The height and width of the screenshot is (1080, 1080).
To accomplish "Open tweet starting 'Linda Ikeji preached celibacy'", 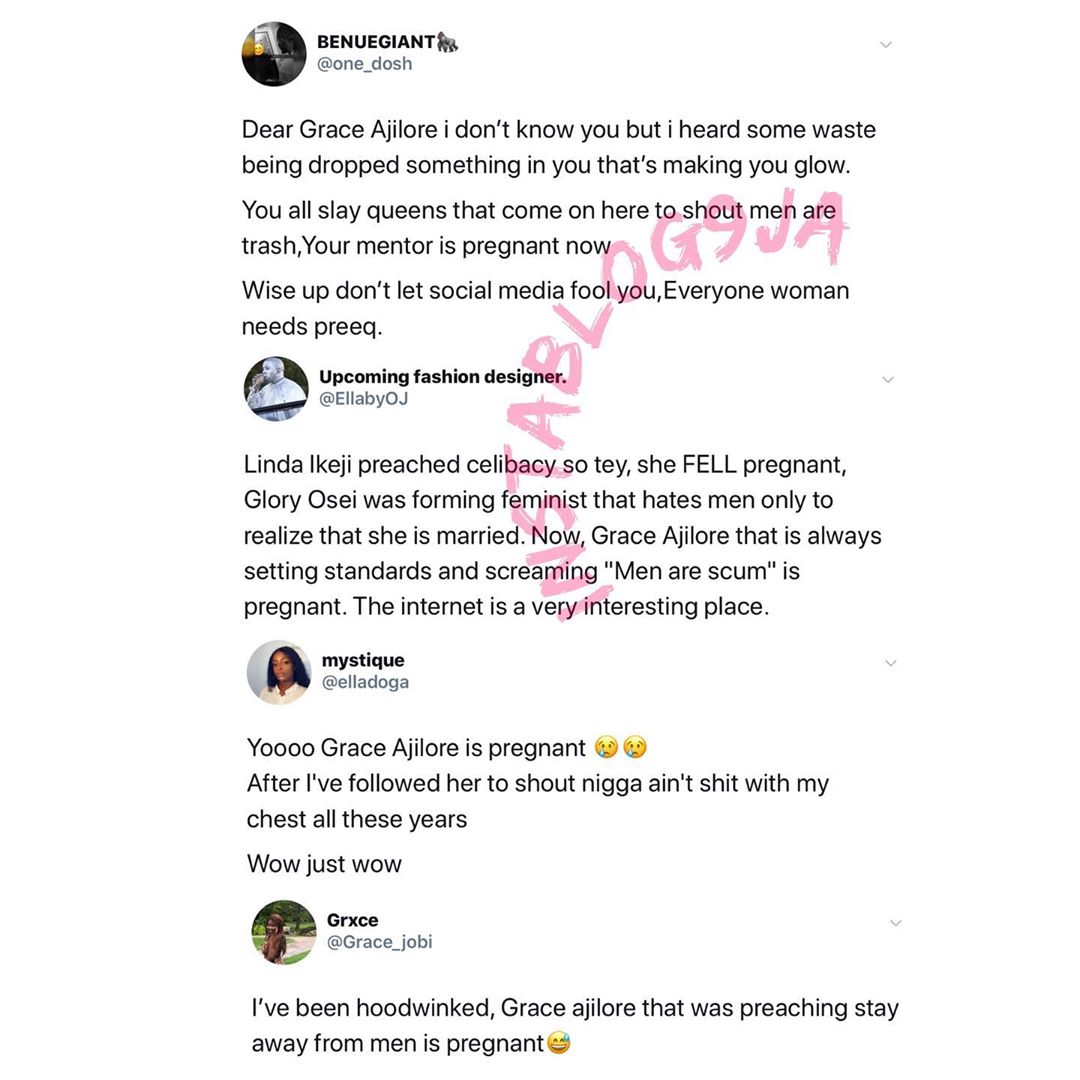I will [562, 535].
